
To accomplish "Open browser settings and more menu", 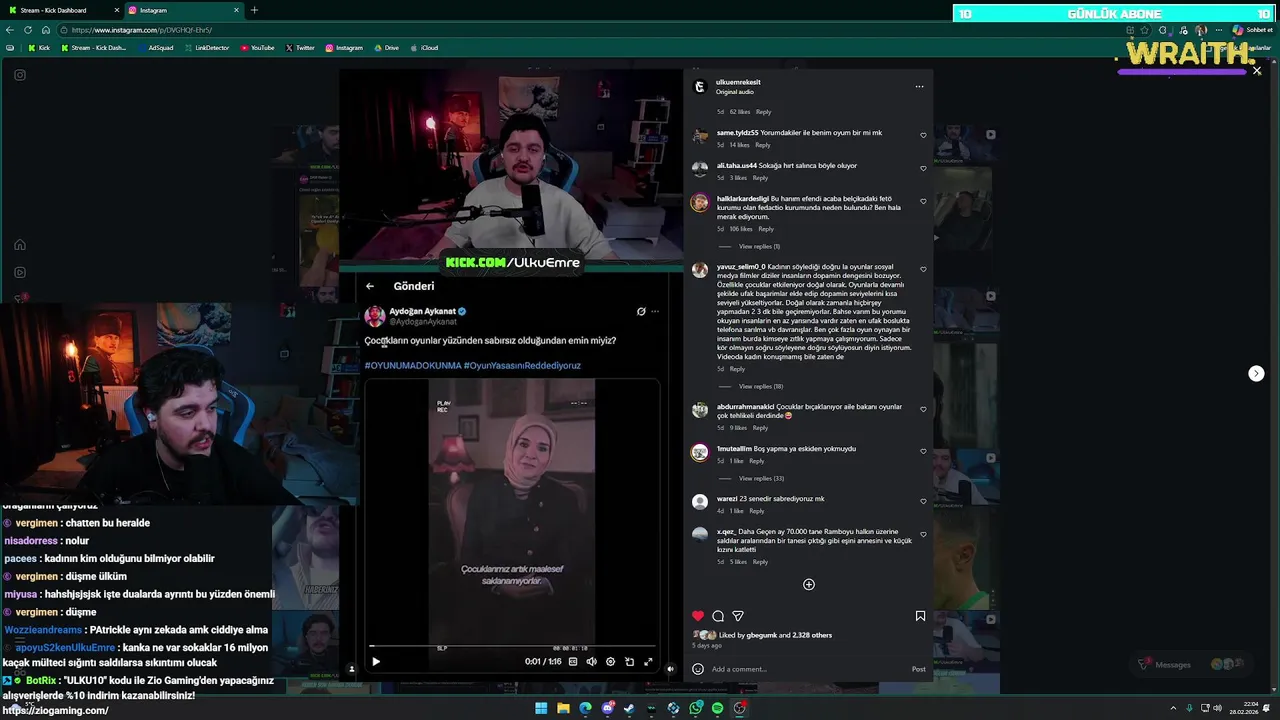I will point(1218,30).
